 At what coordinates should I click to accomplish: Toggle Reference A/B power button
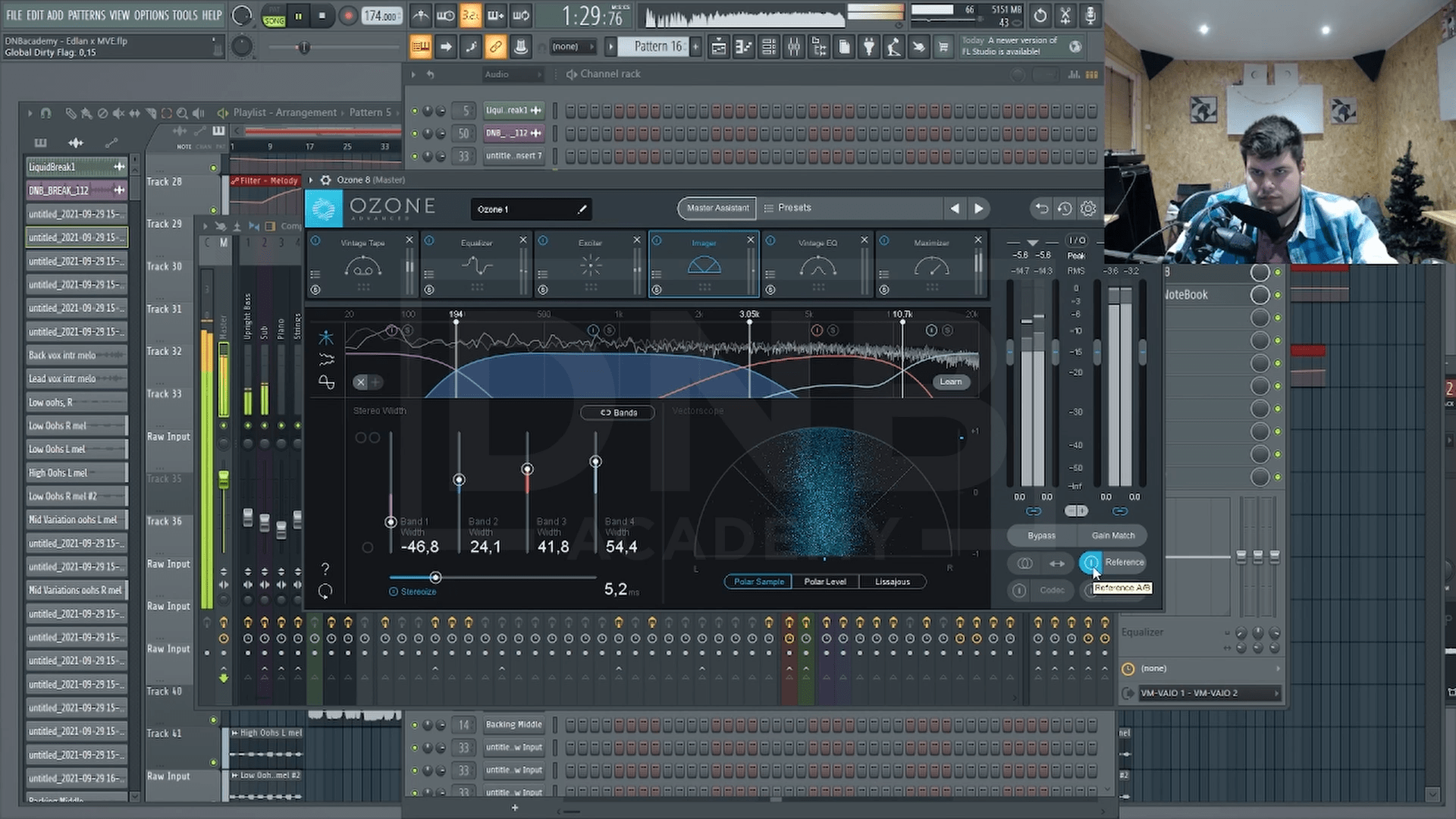point(1090,563)
